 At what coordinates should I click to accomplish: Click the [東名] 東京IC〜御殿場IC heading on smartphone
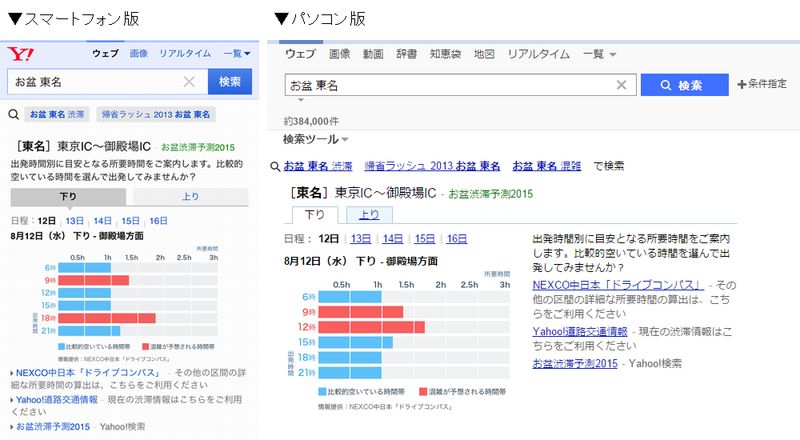(81, 147)
